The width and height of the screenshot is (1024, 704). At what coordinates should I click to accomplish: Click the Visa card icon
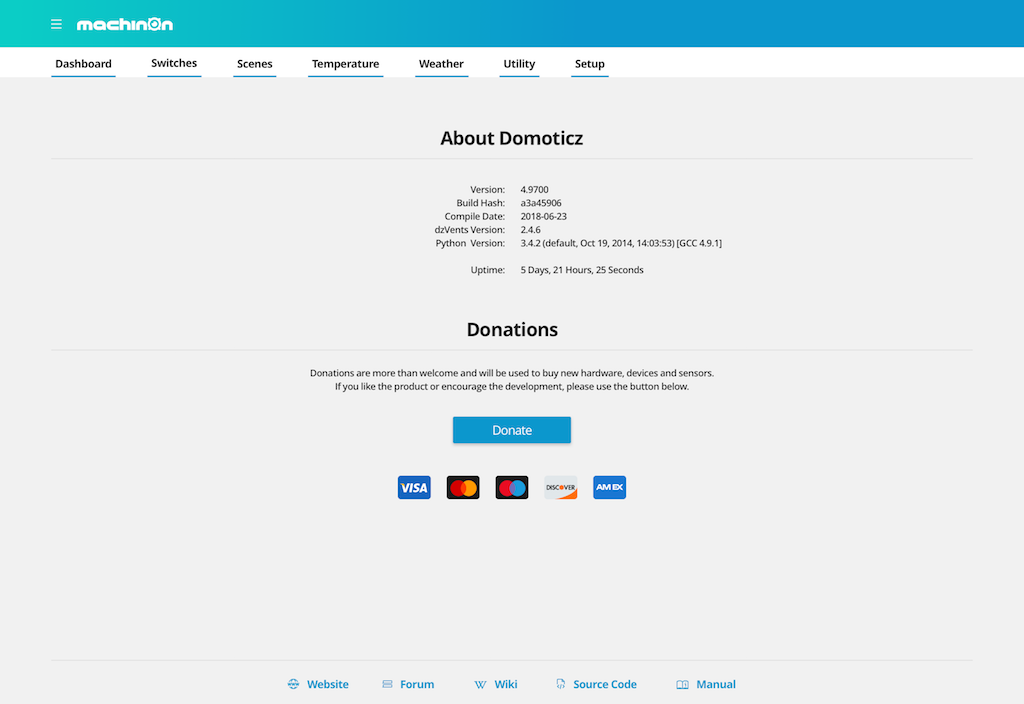click(414, 487)
